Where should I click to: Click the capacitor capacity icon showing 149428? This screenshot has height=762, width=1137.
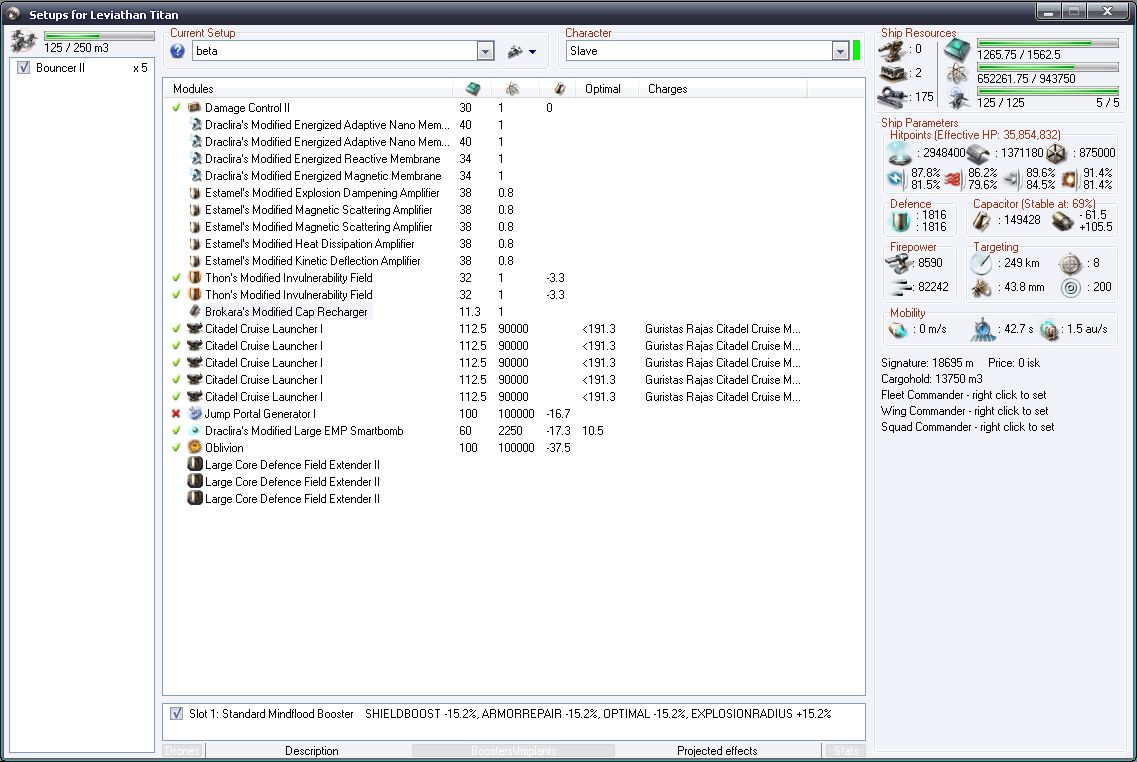[982, 220]
